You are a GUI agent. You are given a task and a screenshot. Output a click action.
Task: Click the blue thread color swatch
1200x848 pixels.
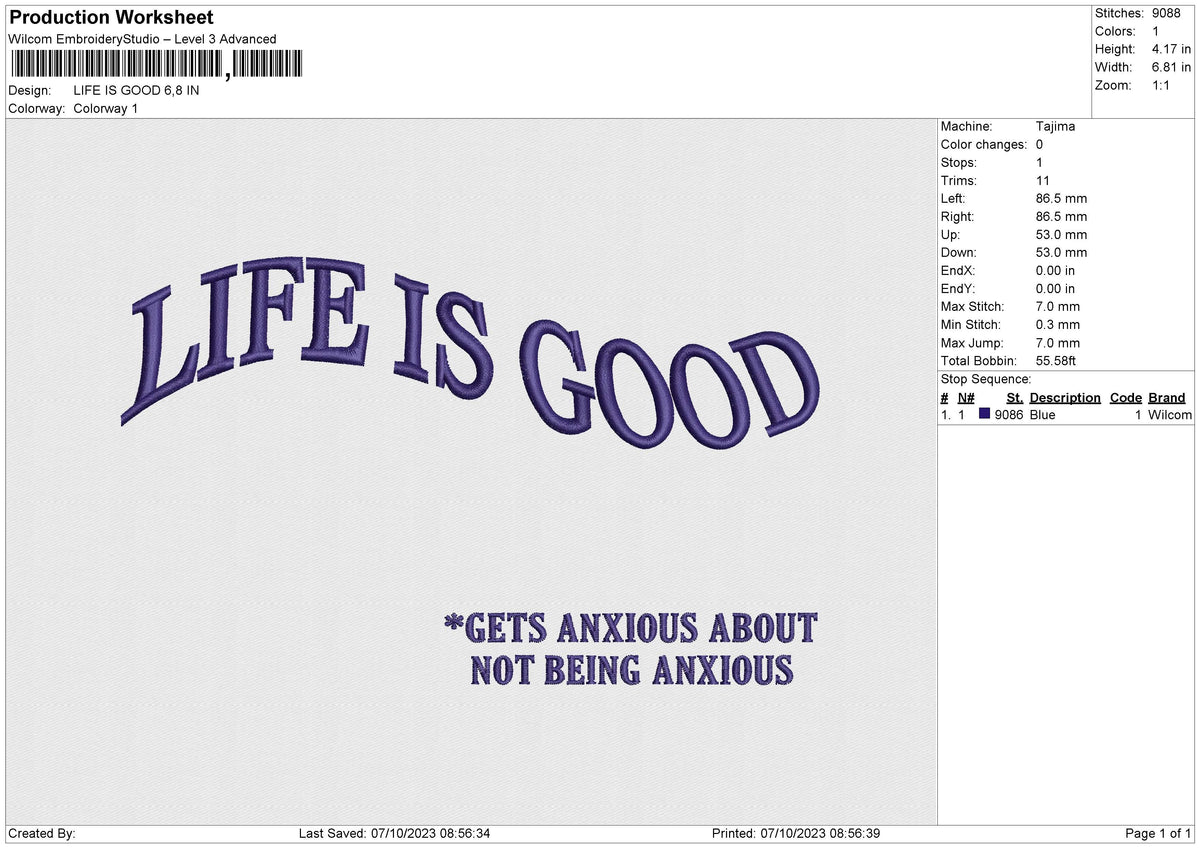[985, 414]
